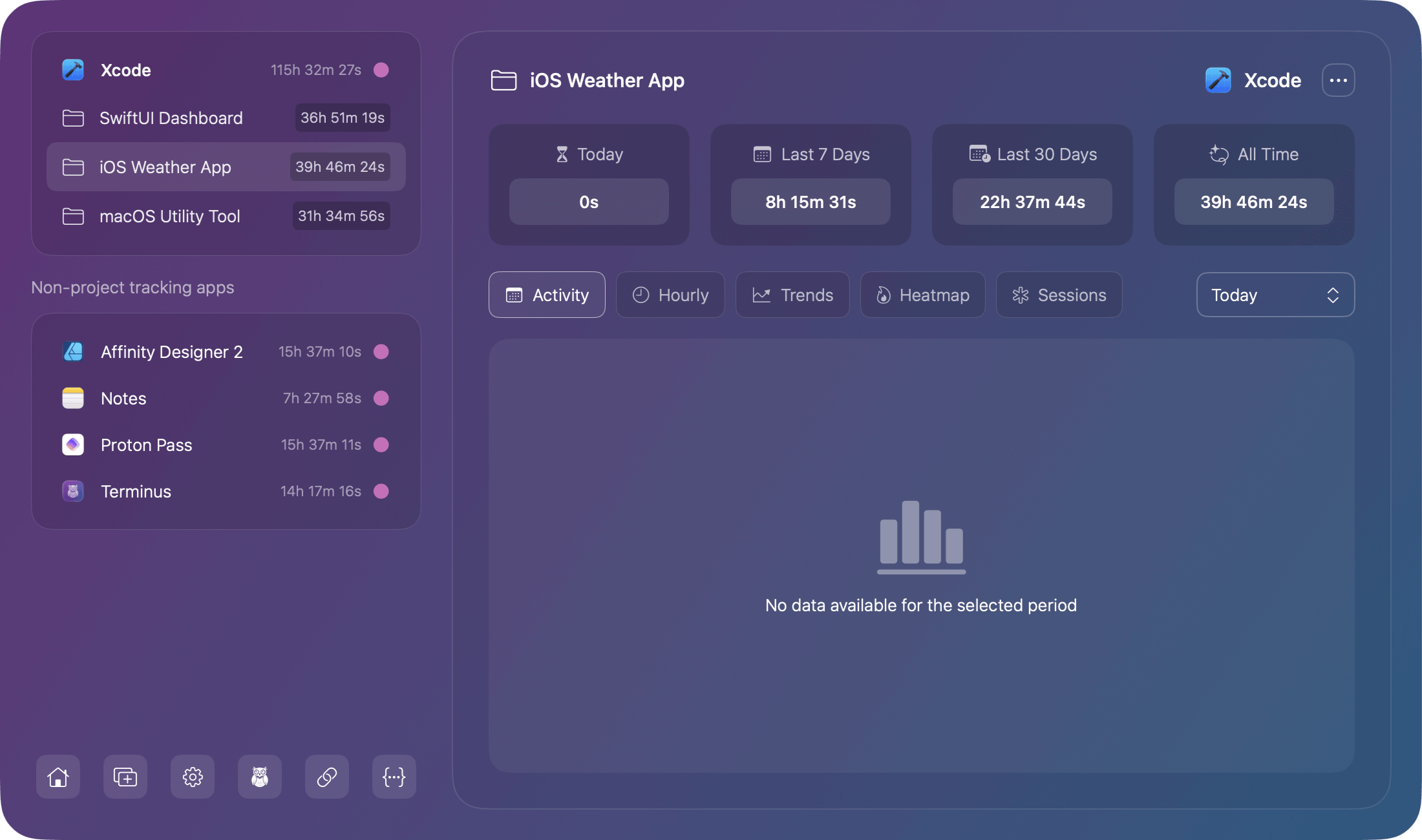Open the ellipsis options menu near Xcode
The image size is (1422, 840).
coord(1338,79)
